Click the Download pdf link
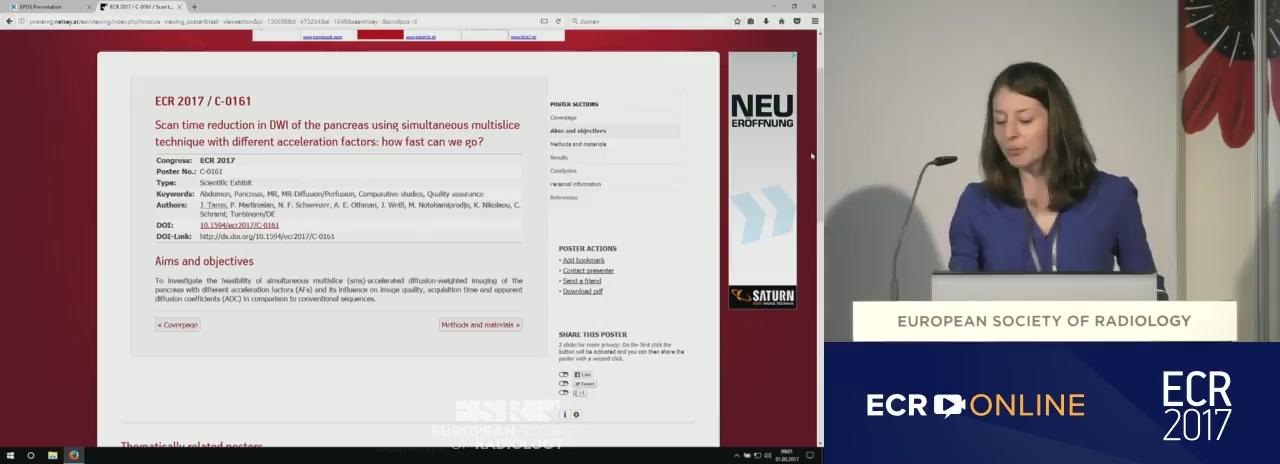Screen dimensions: 1280x464 [583, 291]
